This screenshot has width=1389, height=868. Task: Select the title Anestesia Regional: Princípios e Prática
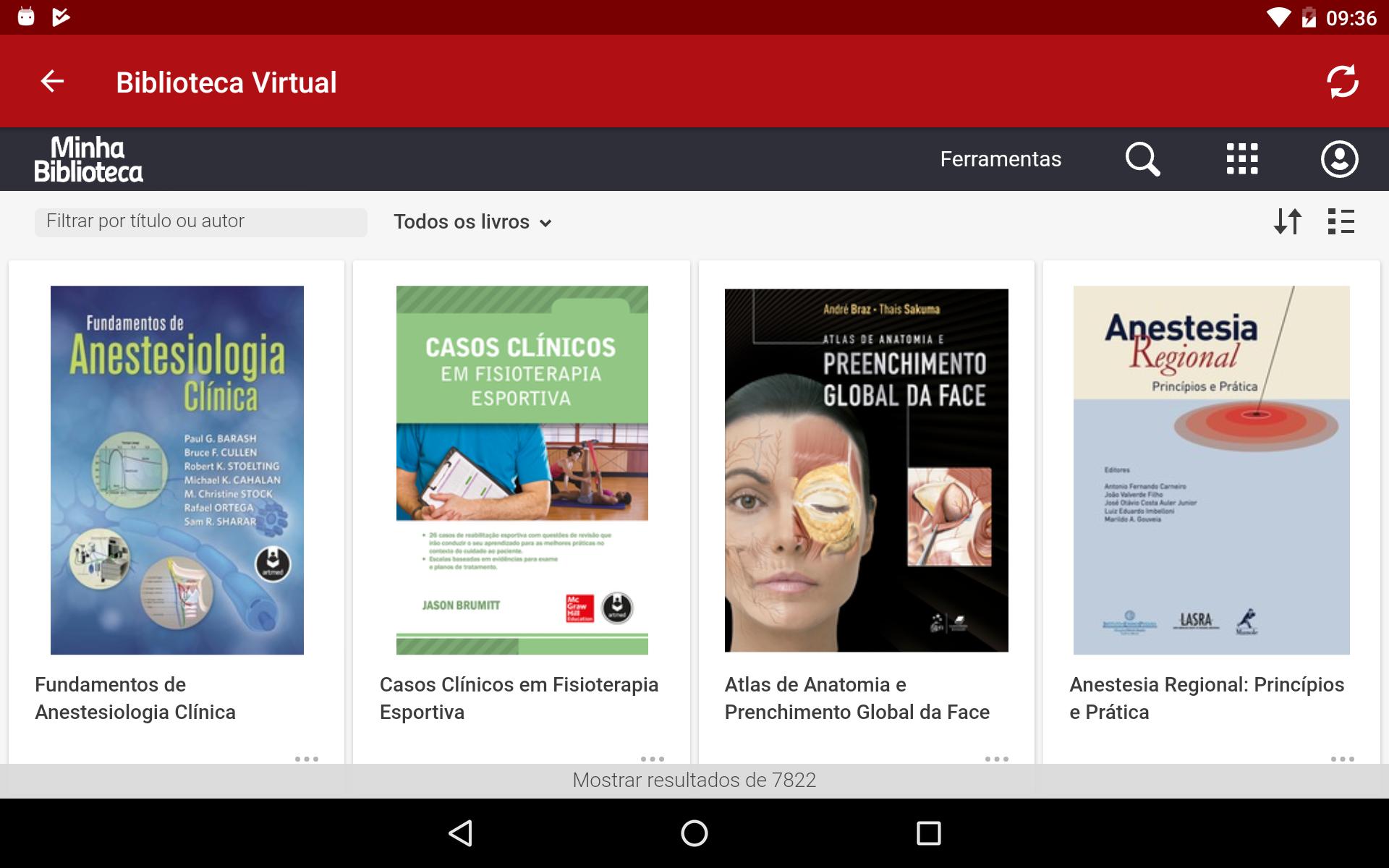[1207, 698]
